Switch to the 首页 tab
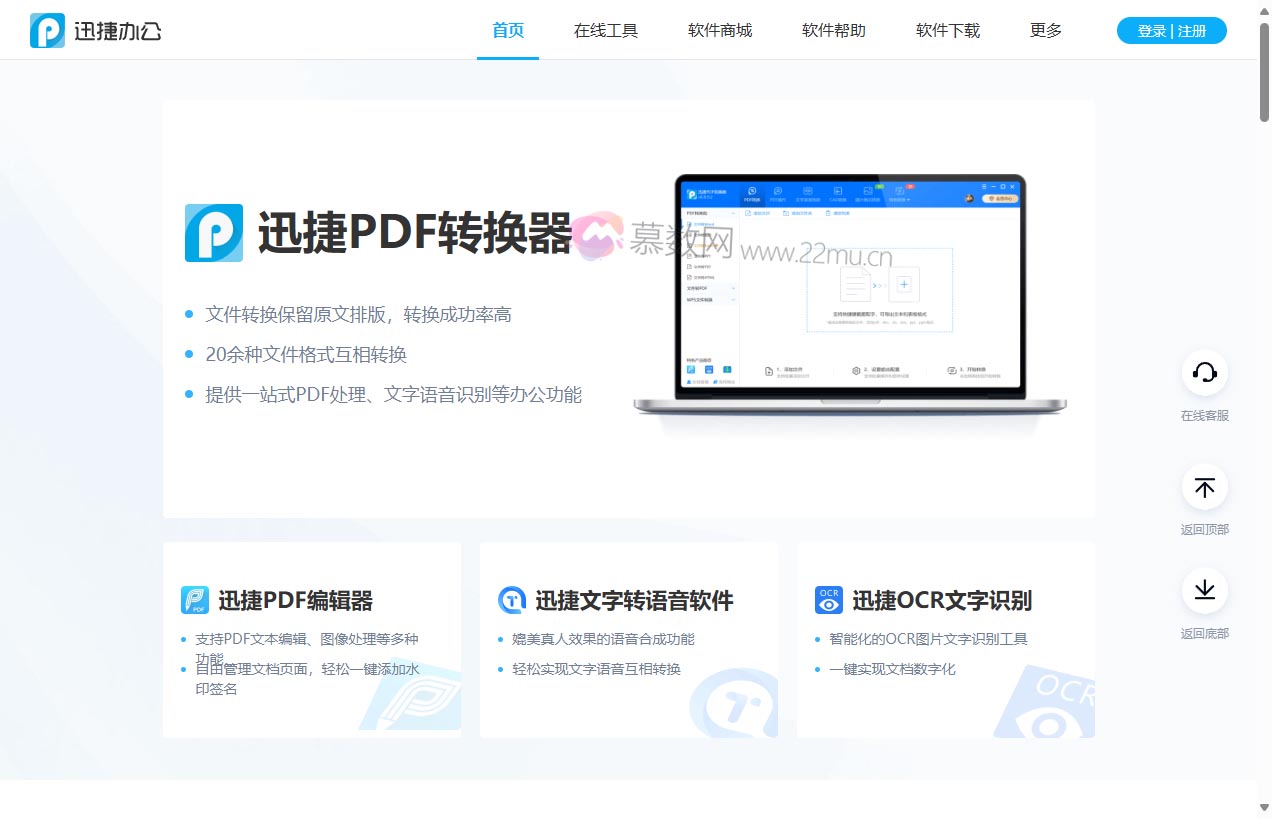This screenshot has width=1272, height=819. pyautogui.click(x=507, y=30)
